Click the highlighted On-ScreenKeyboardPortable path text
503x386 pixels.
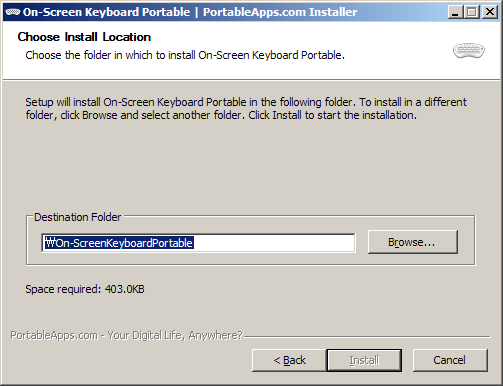tap(119, 243)
